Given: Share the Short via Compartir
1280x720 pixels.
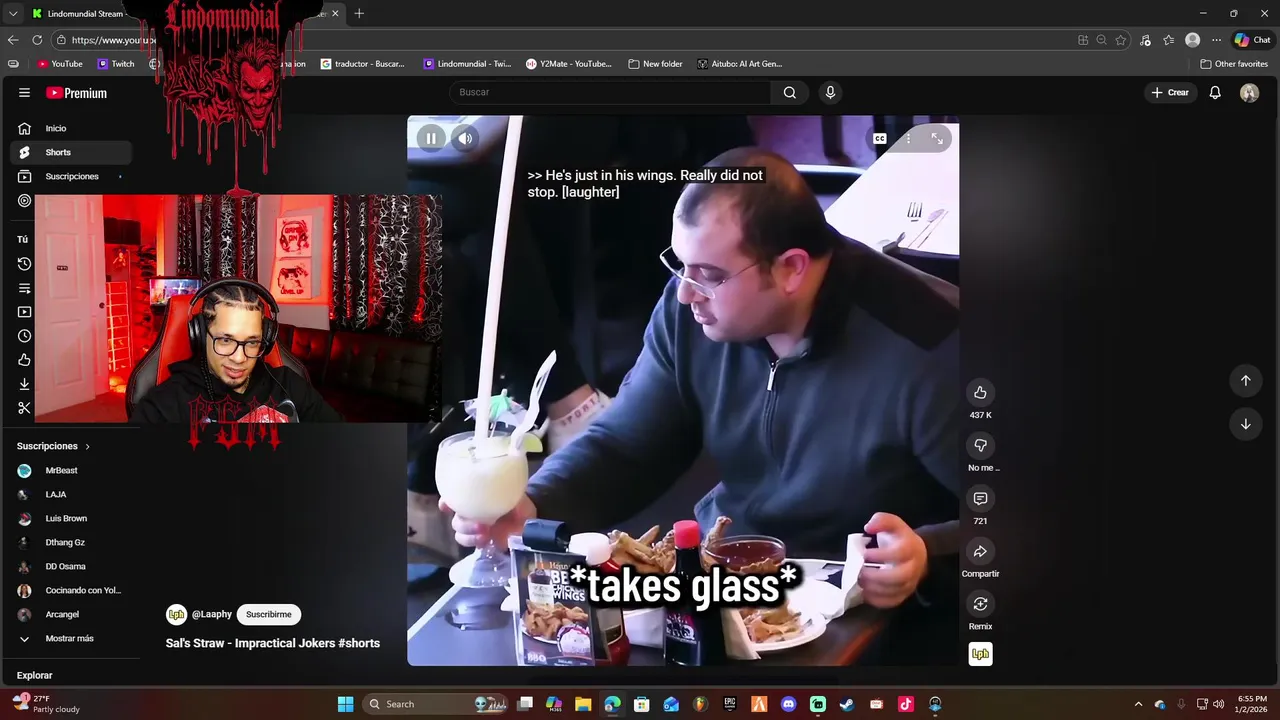Looking at the screenshot, I should [980, 551].
